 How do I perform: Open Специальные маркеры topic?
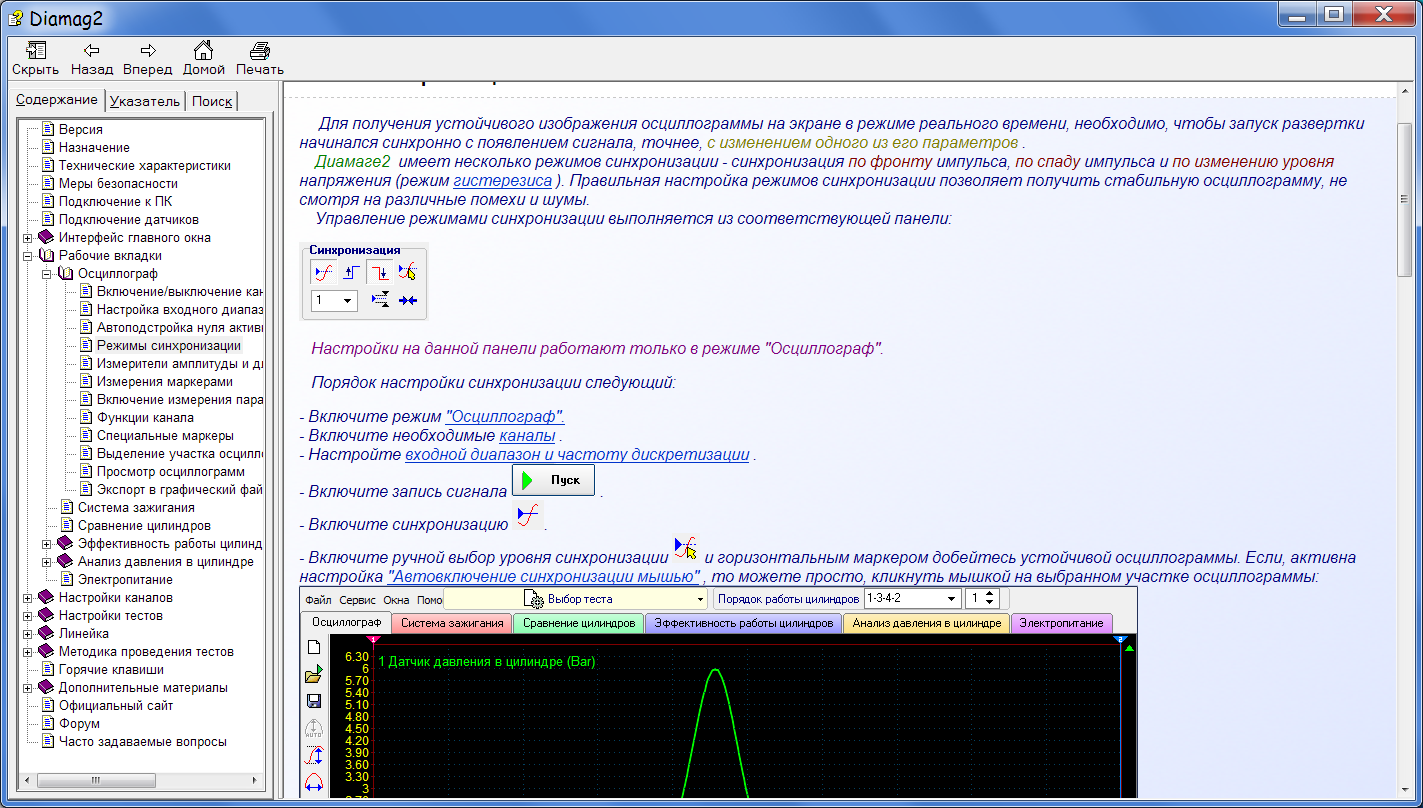(165, 436)
